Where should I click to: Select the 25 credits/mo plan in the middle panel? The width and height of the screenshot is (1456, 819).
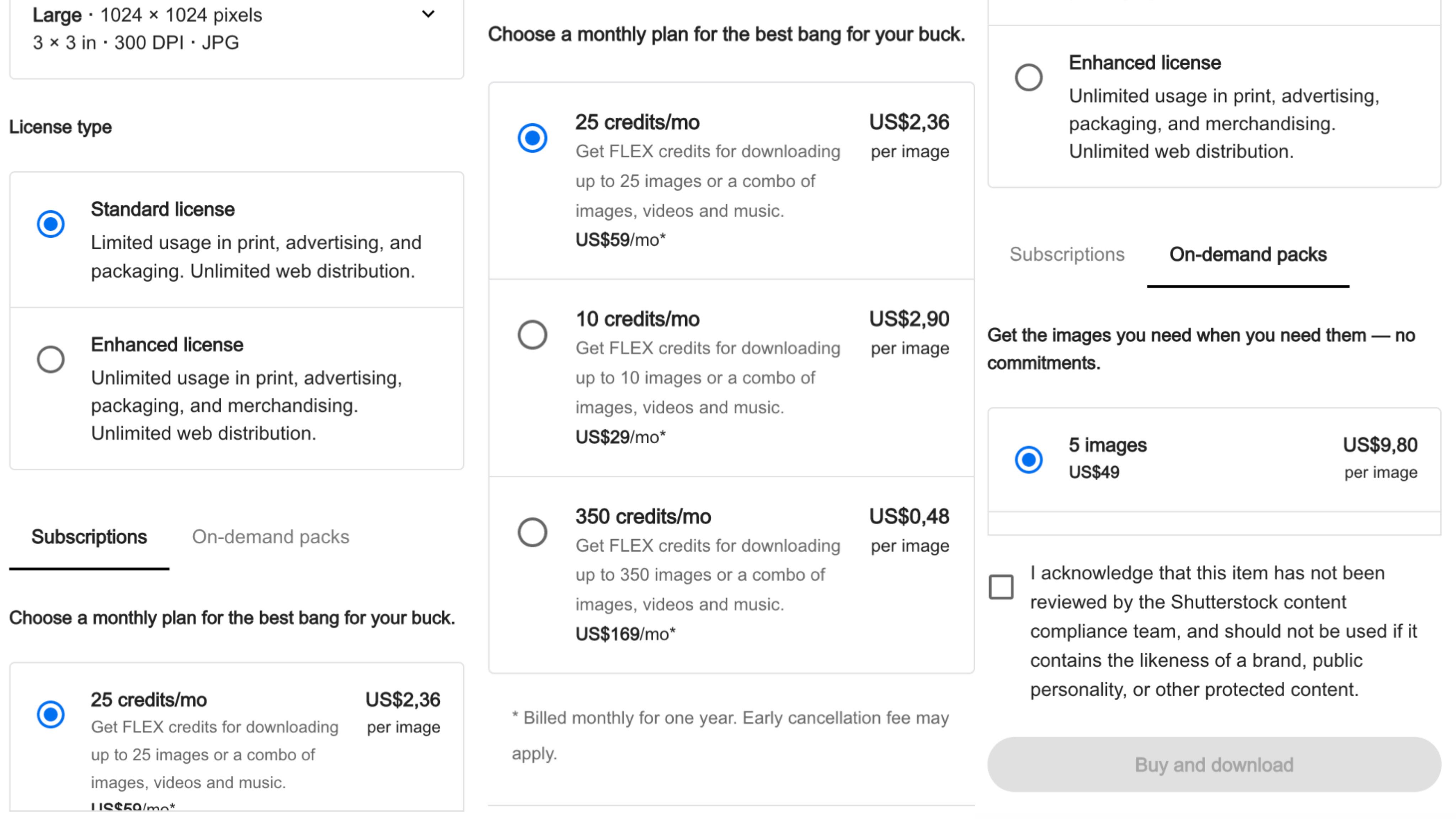(x=532, y=138)
